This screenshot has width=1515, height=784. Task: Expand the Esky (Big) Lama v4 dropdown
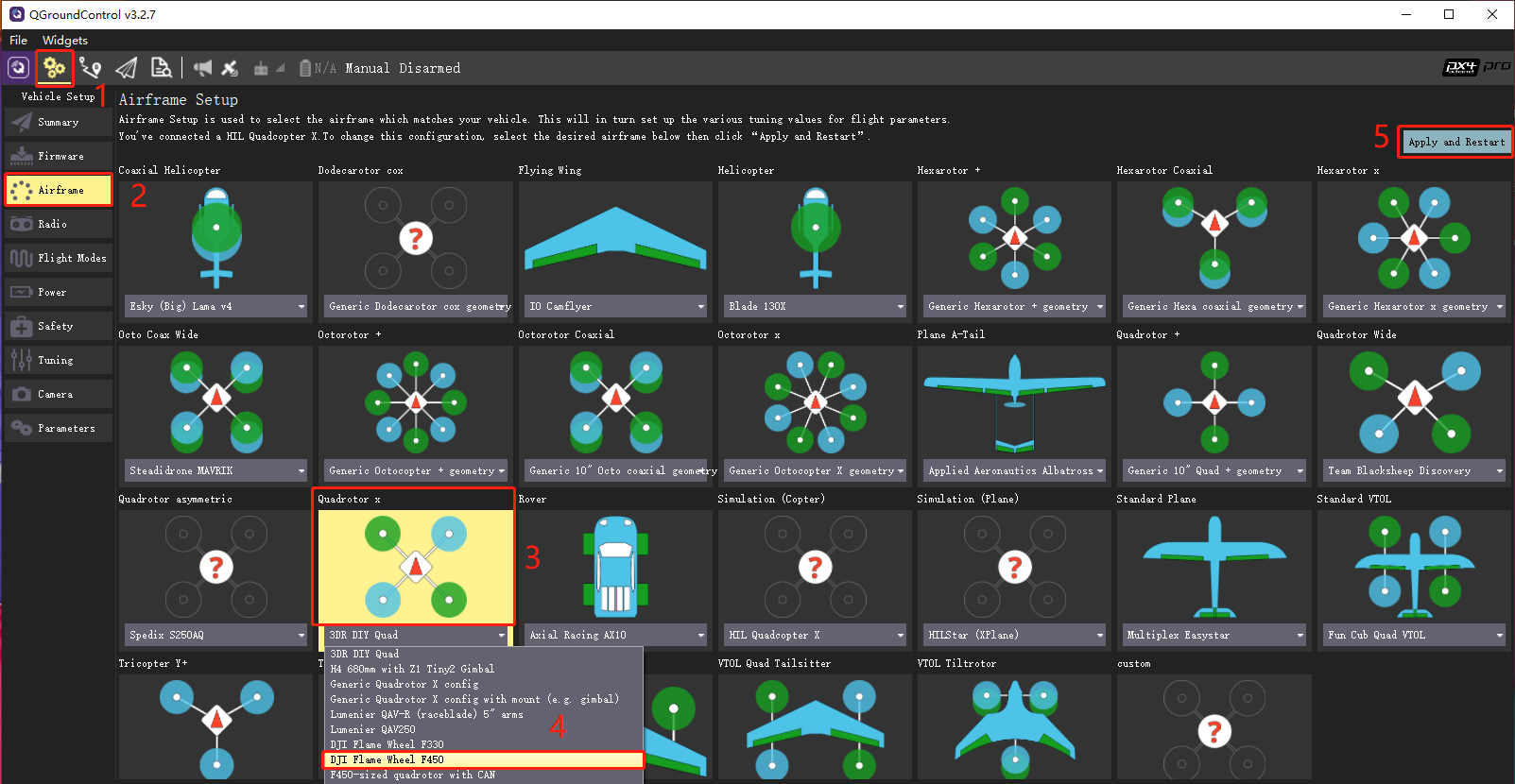[216, 306]
